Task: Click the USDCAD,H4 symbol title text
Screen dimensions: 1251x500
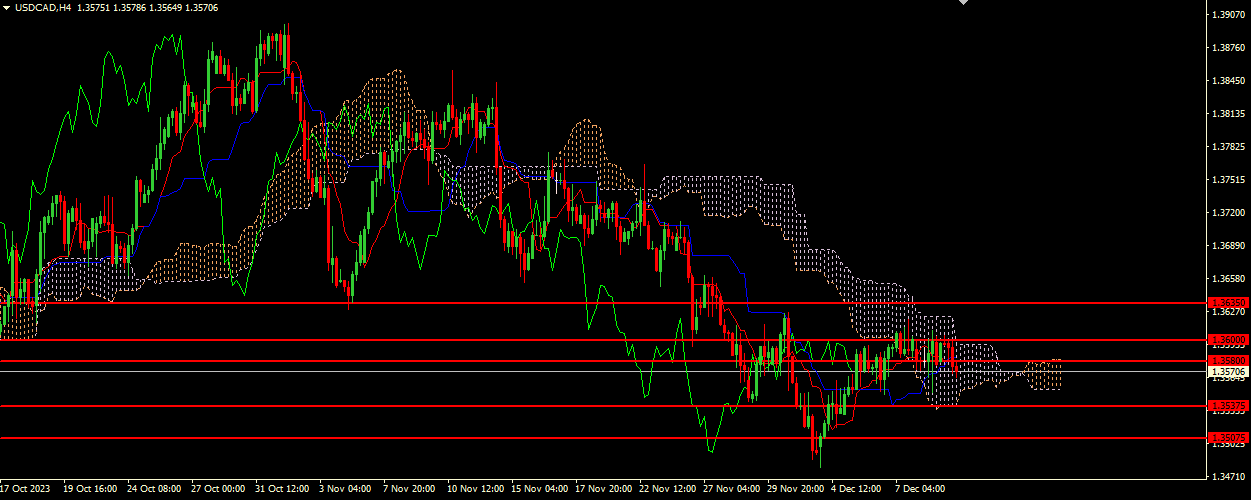Action: [42, 7]
